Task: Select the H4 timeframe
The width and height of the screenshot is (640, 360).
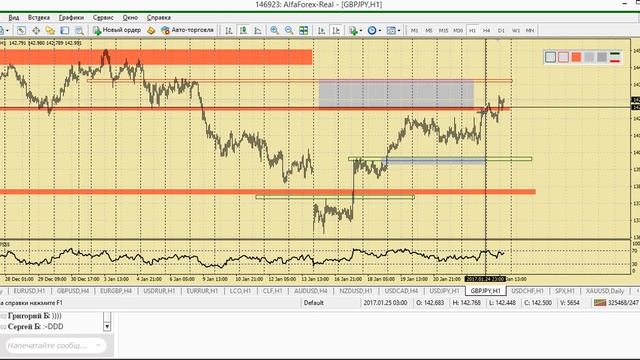Action: [x=487, y=31]
